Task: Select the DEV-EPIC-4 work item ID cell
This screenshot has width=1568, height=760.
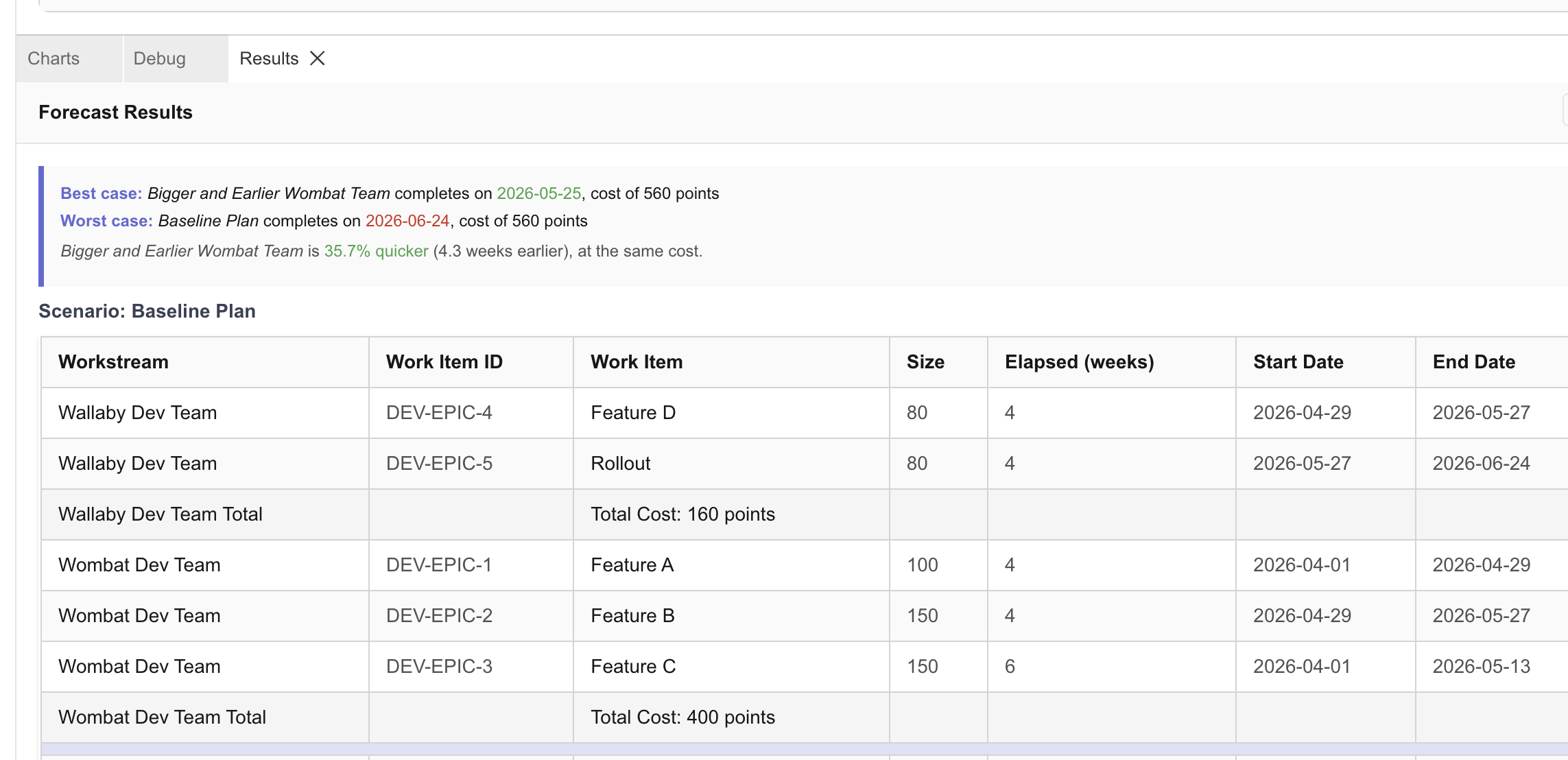Action: (439, 412)
